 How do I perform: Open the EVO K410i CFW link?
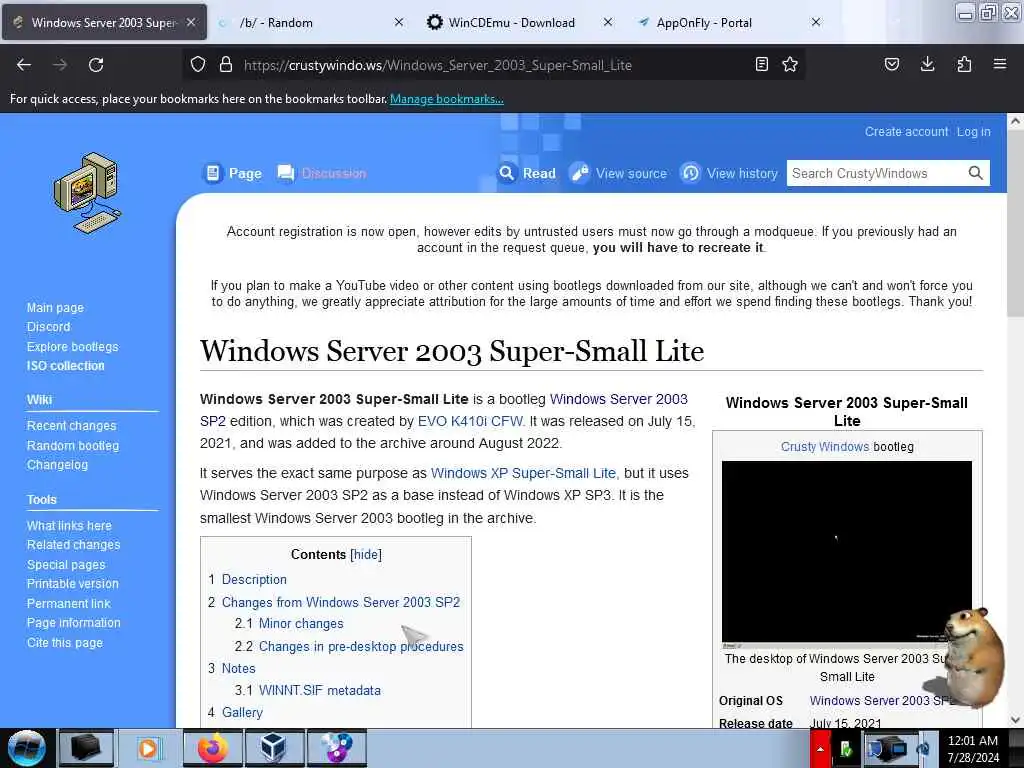[x=470, y=421]
